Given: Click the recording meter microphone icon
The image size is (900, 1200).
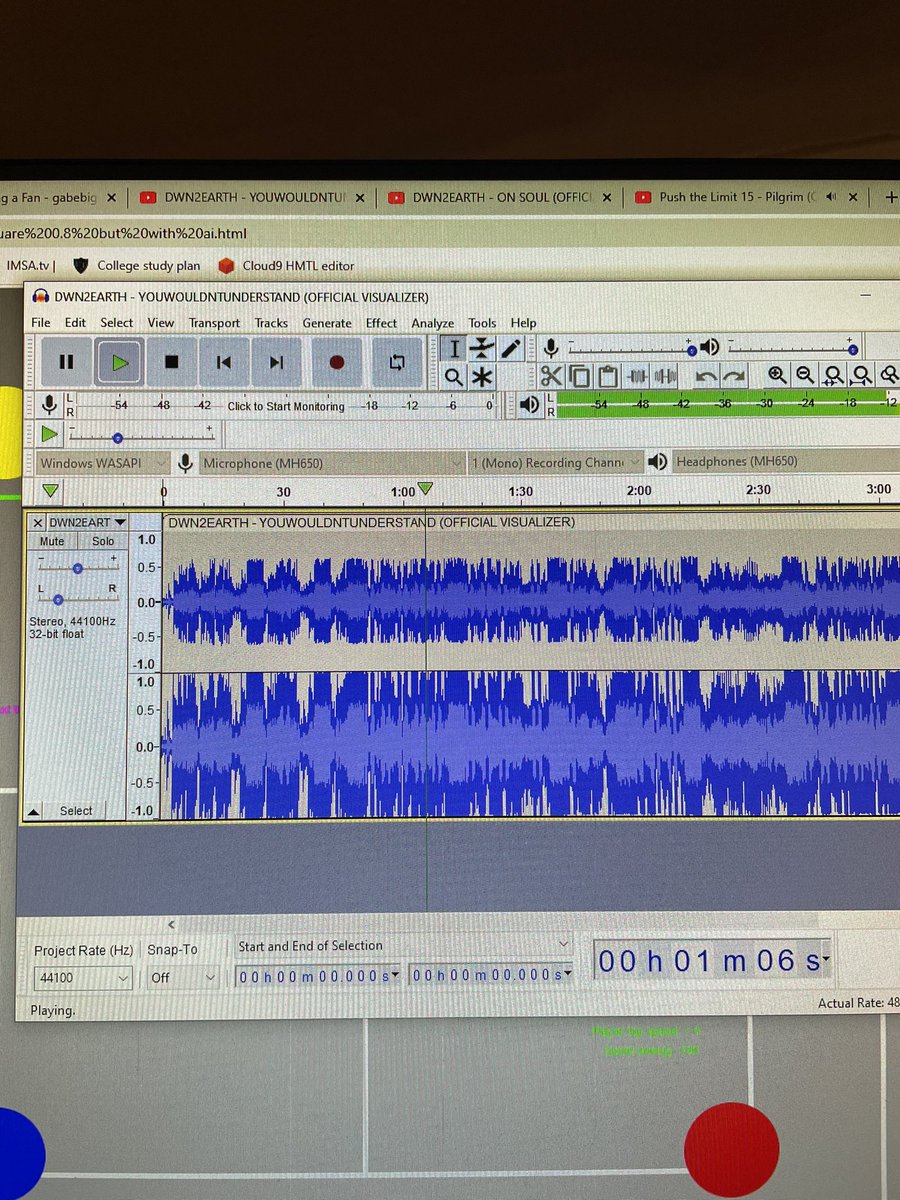Looking at the screenshot, I should [x=51, y=405].
